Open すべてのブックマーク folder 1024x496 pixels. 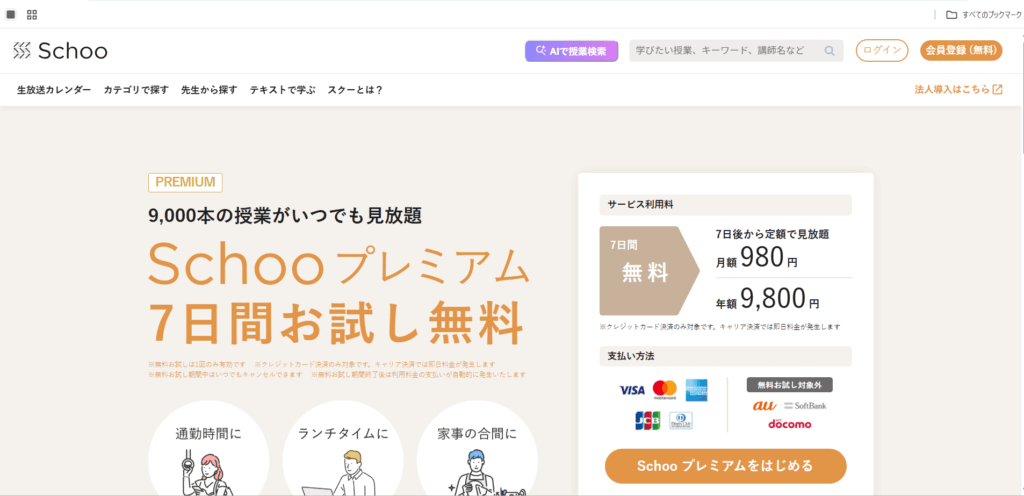tap(983, 14)
